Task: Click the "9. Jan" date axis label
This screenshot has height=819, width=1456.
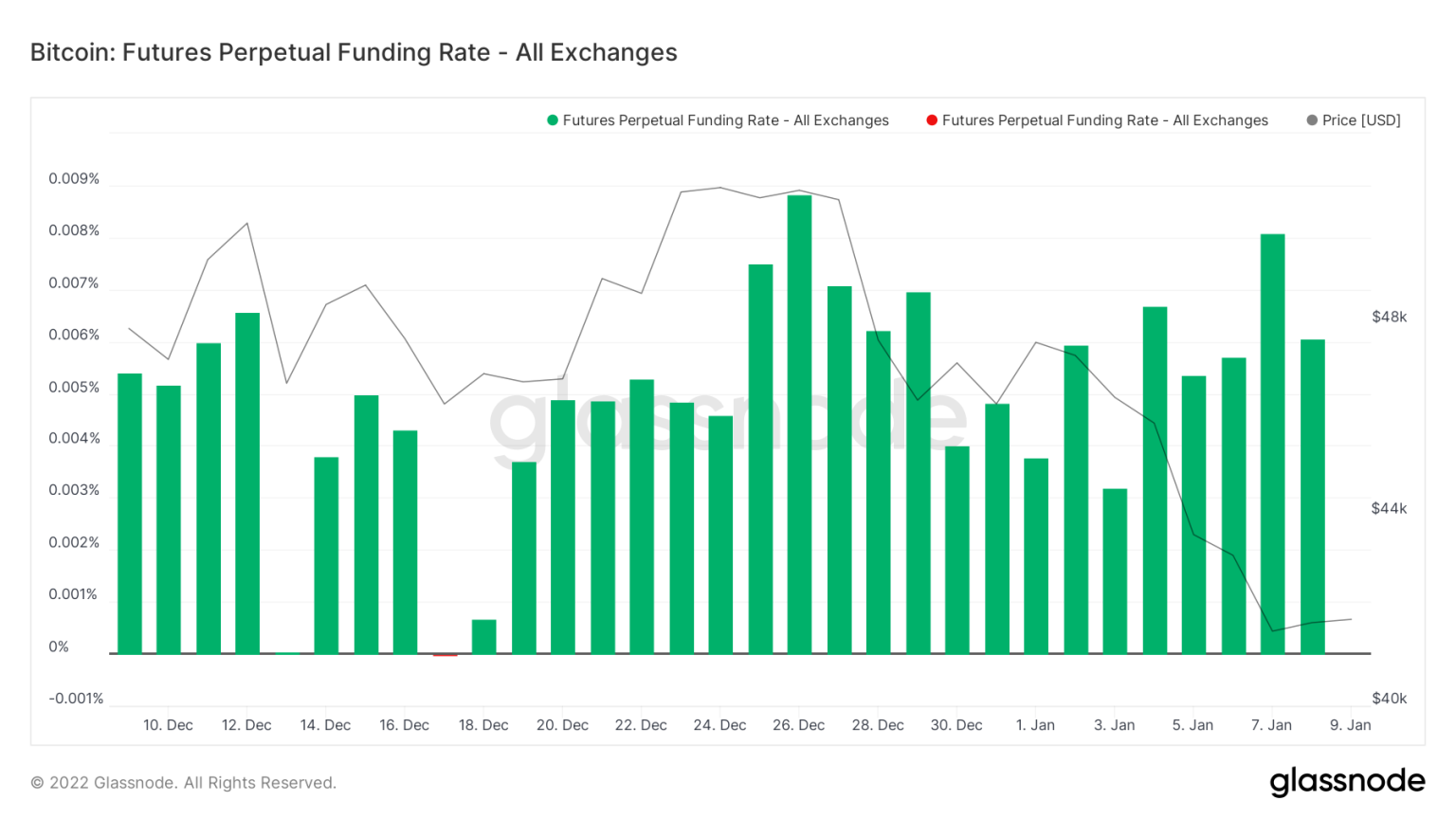Action: pyautogui.click(x=1350, y=725)
